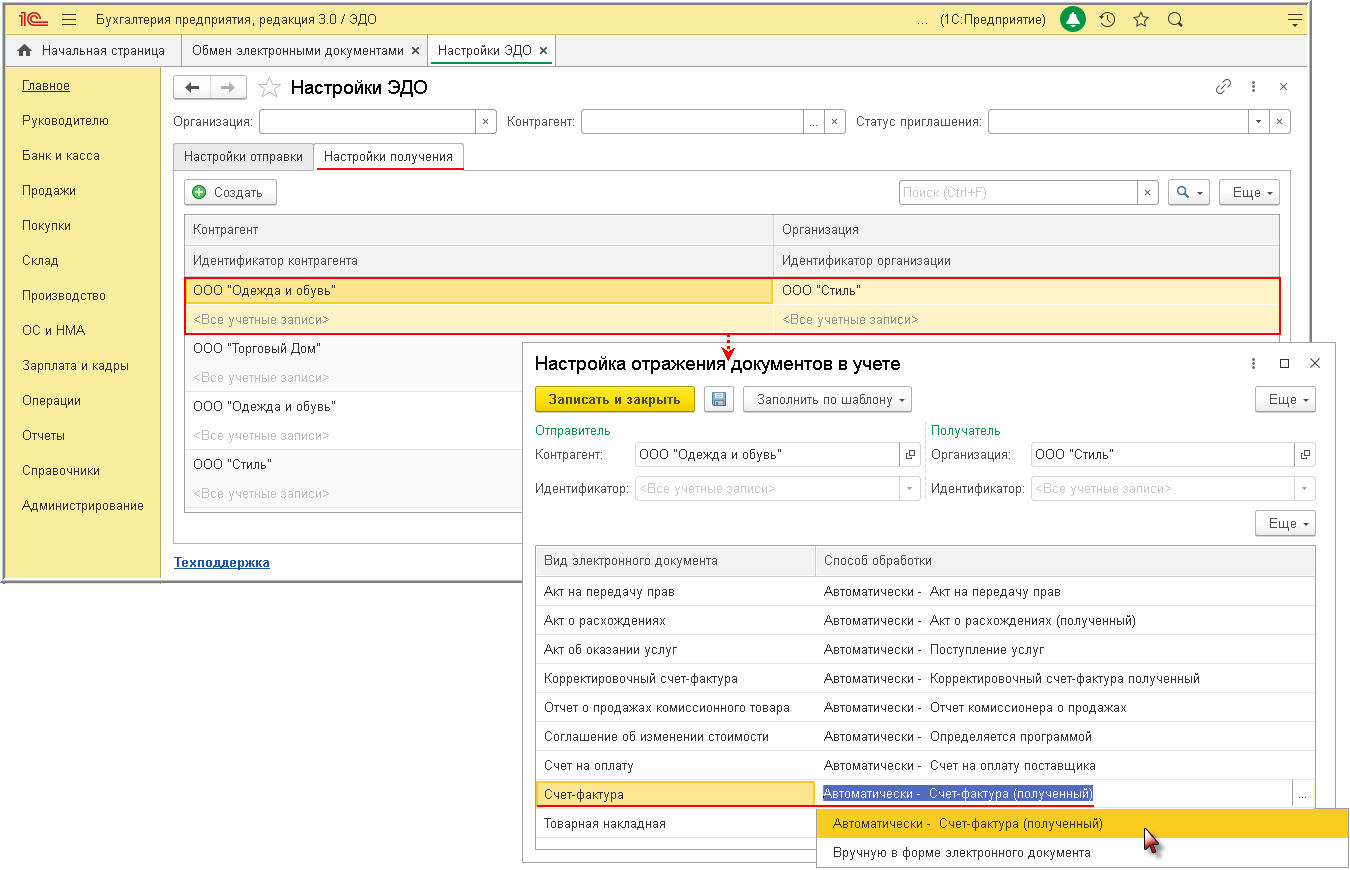The image size is (1350, 870).
Task: Open favorites star in top bar
Action: pos(1141,19)
